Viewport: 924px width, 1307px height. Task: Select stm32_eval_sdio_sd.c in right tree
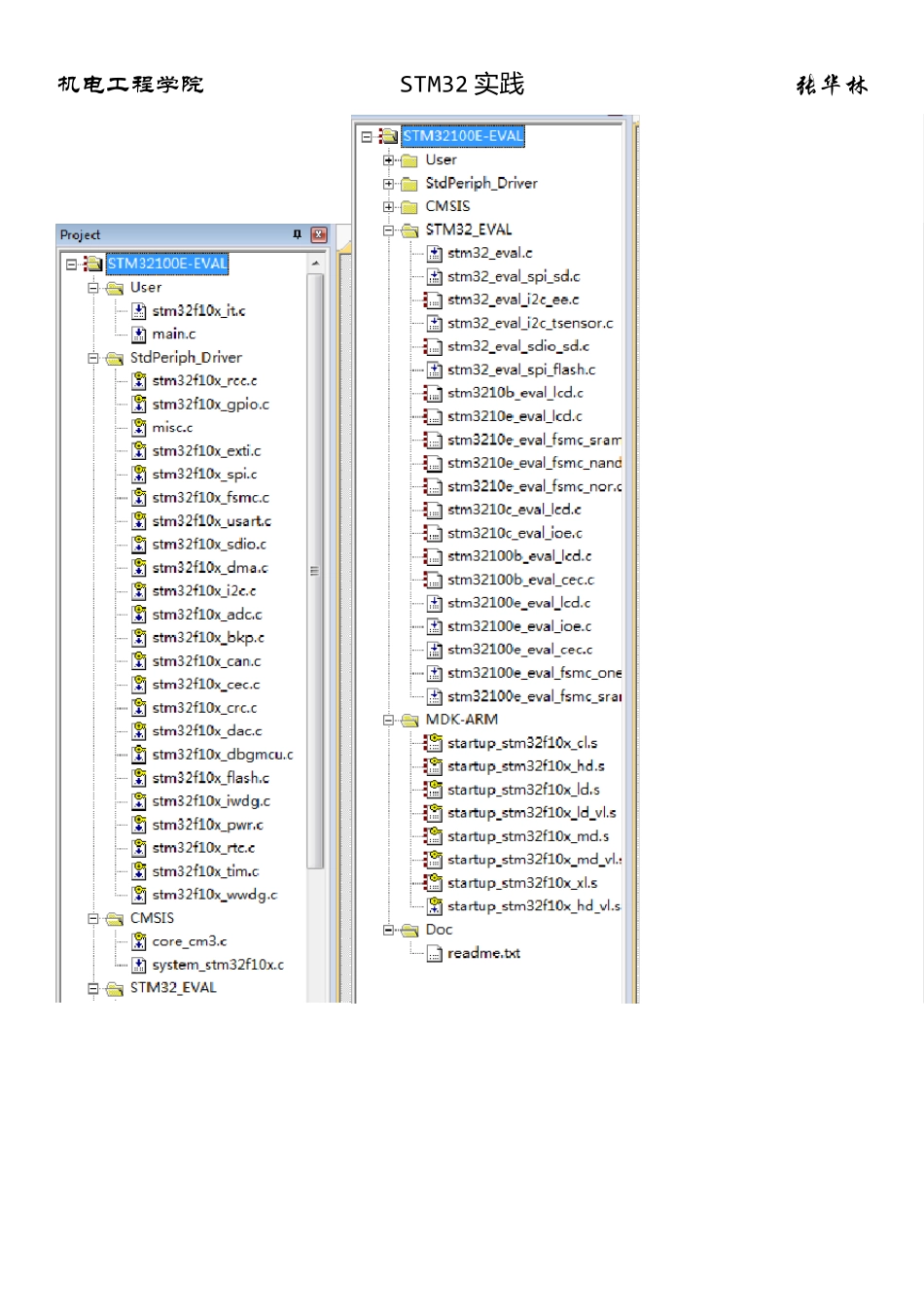[x=518, y=346]
